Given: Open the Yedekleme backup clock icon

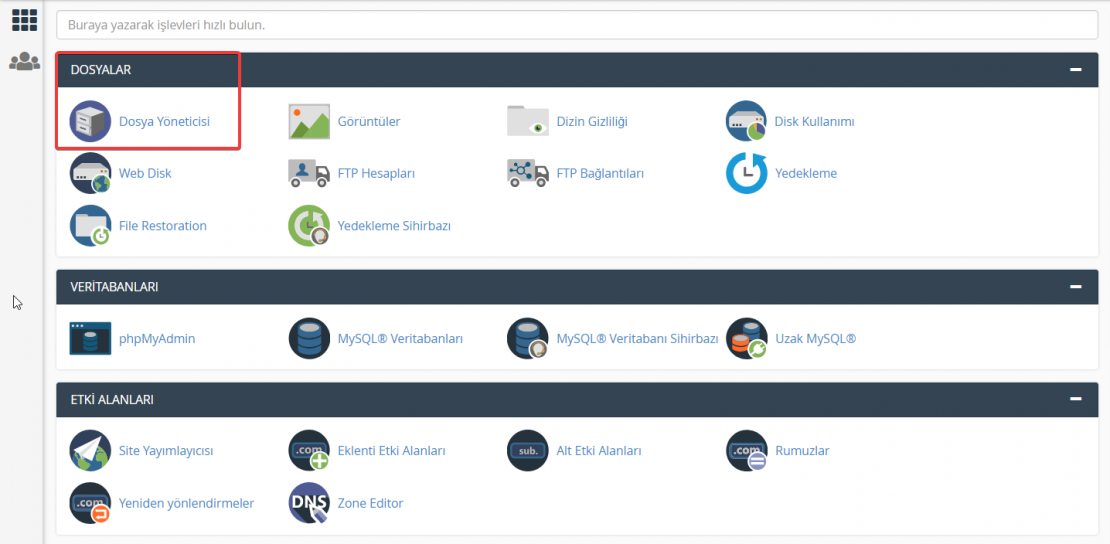Looking at the screenshot, I should 746,173.
